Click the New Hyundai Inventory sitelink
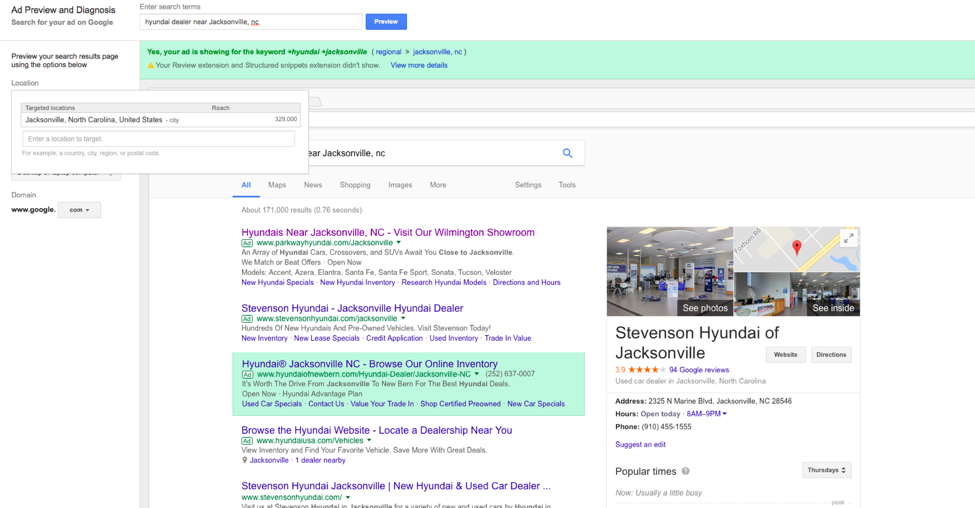Screen dimensions: 975x508 click(358, 283)
